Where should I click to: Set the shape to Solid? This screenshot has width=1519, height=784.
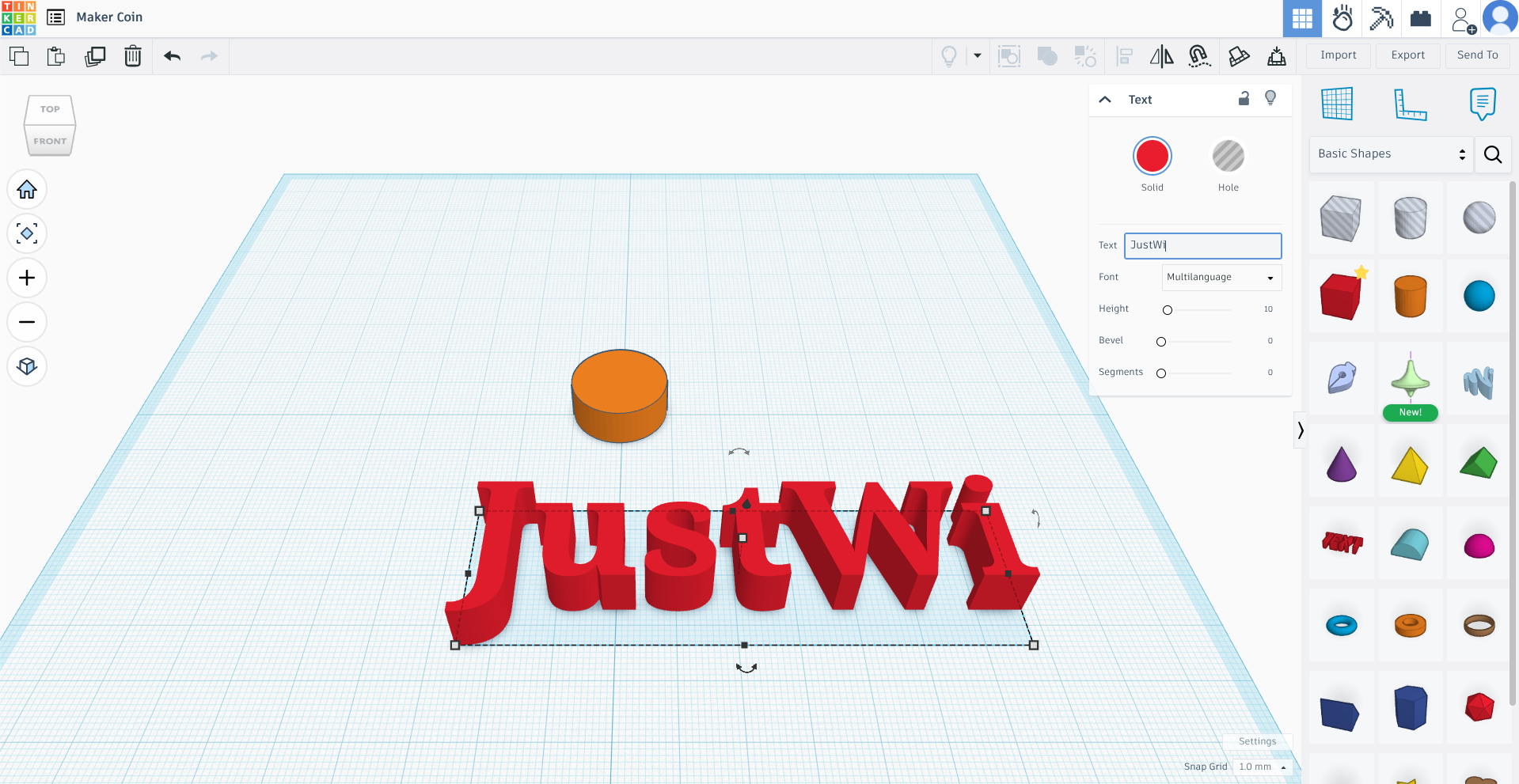pyautogui.click(x=1153, y=157)
